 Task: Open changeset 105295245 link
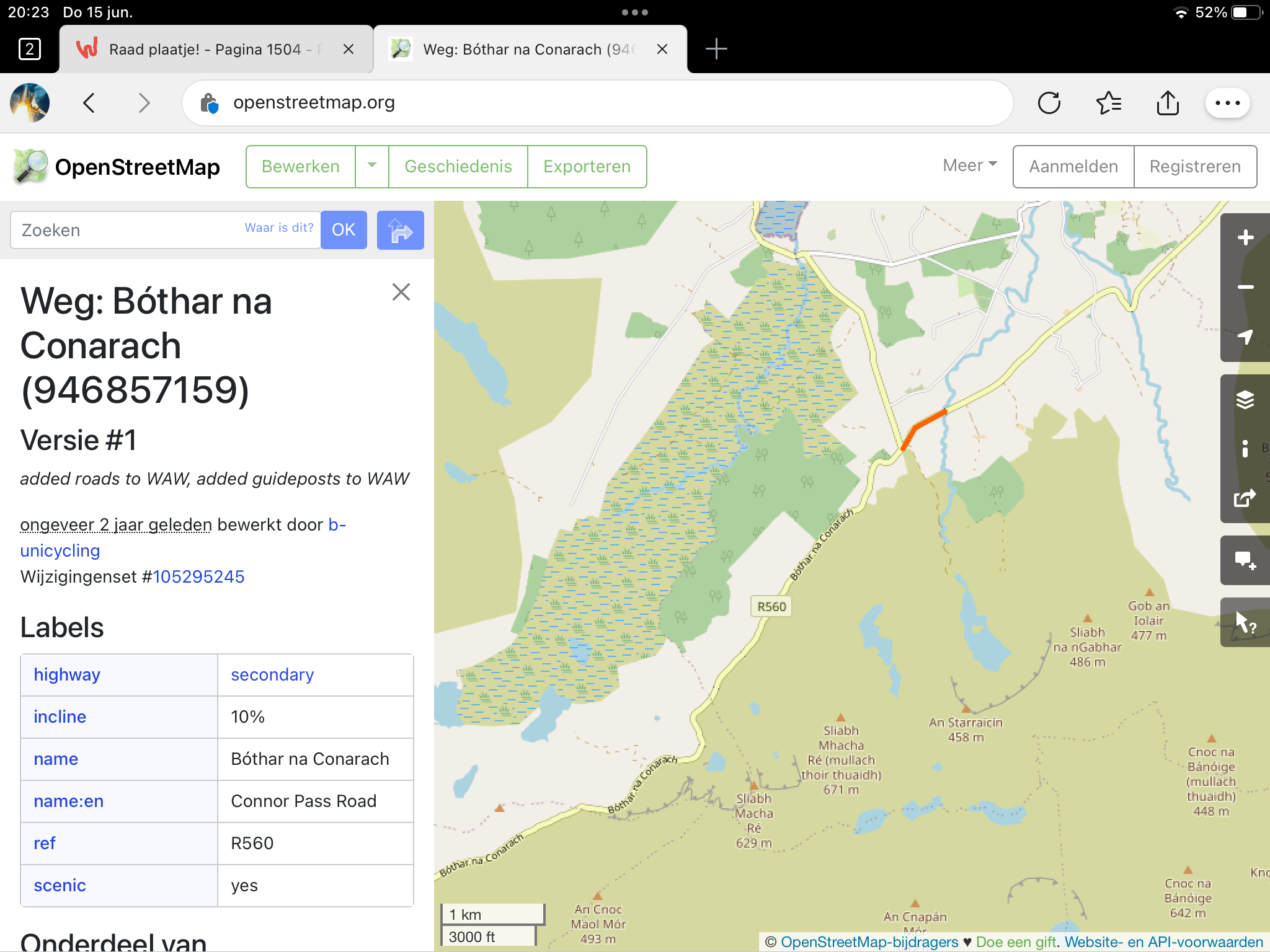pos(198,577)
